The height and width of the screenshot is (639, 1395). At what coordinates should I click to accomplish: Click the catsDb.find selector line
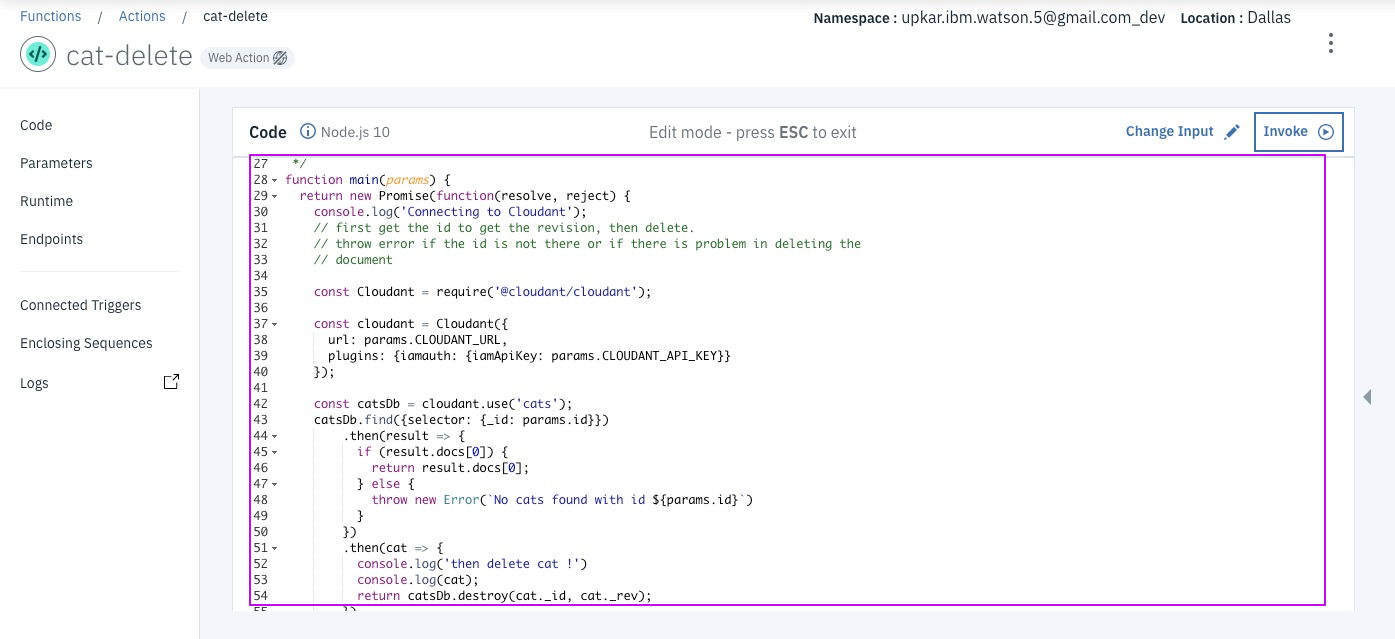click(x=461, y=420)
